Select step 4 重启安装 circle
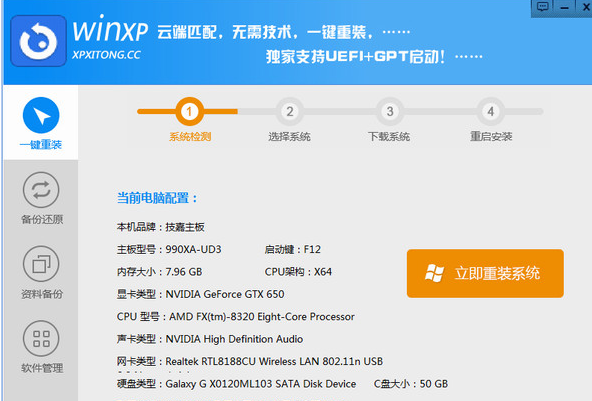592x401 pixels. (490, 111)
